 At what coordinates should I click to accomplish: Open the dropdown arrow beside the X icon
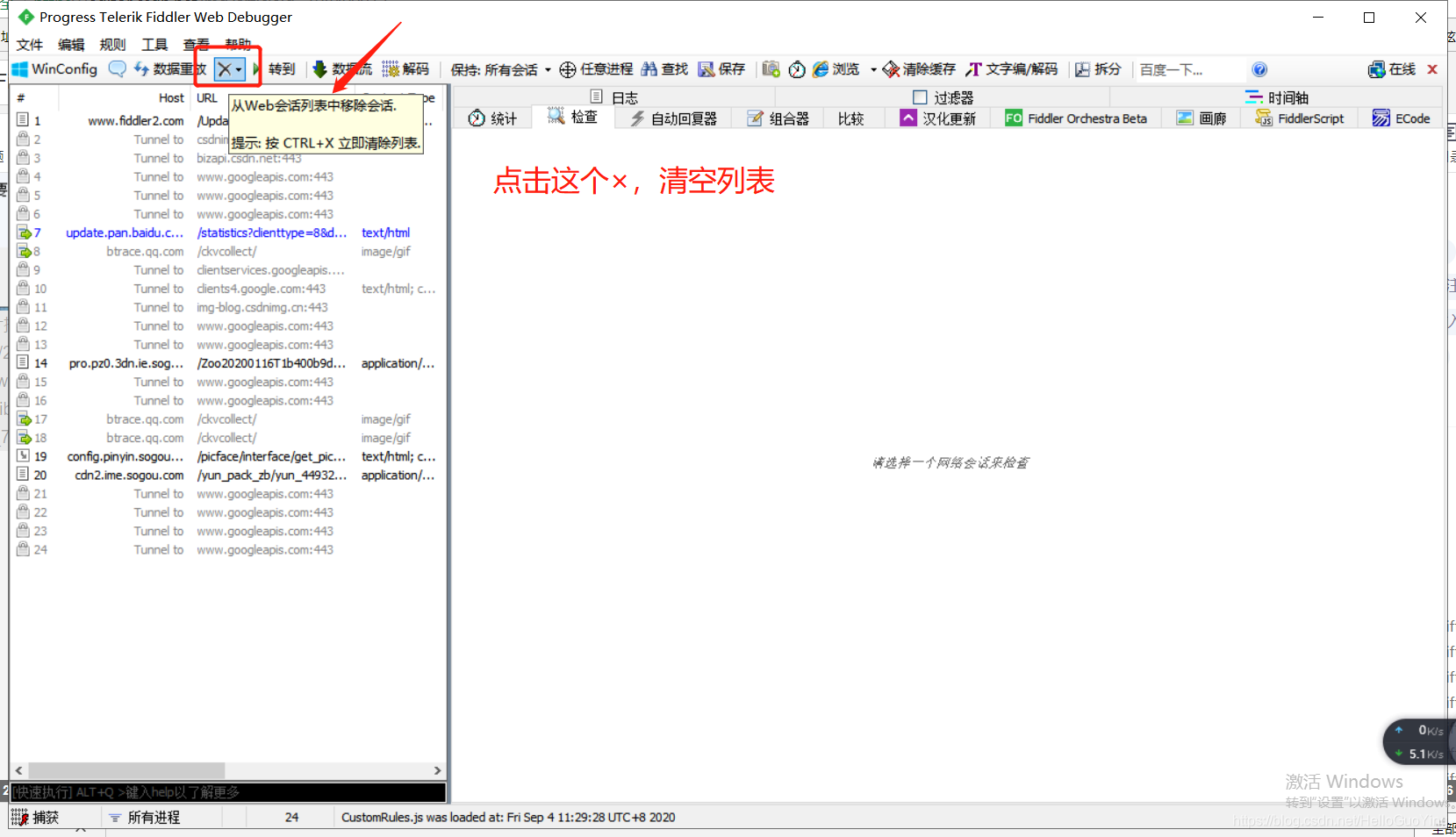[x=239, y=69]
